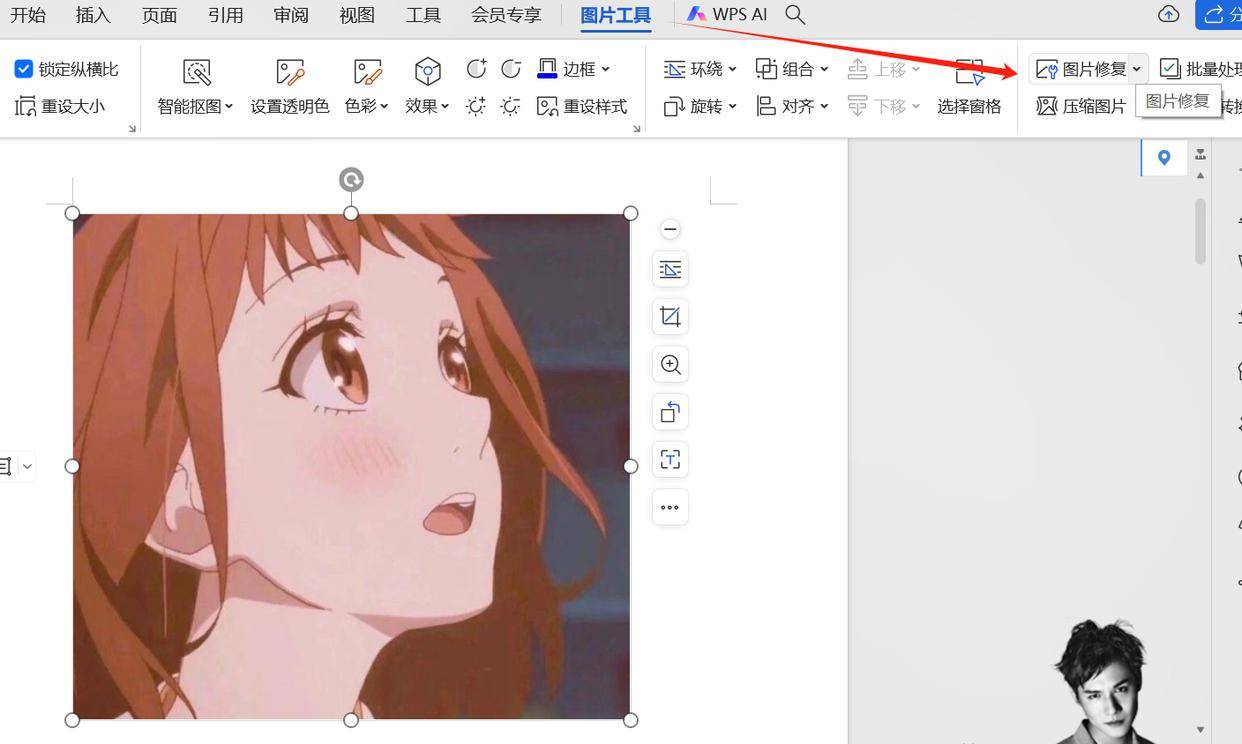Switch to the 插入 tab
Viewport: 1242px width, 744px height.
(93, 15)
